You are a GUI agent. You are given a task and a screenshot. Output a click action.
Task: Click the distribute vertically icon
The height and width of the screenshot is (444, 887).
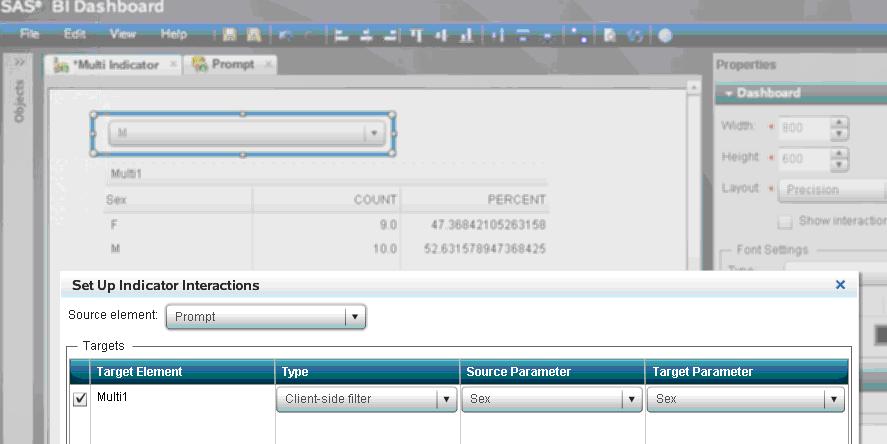click(523, 36)
